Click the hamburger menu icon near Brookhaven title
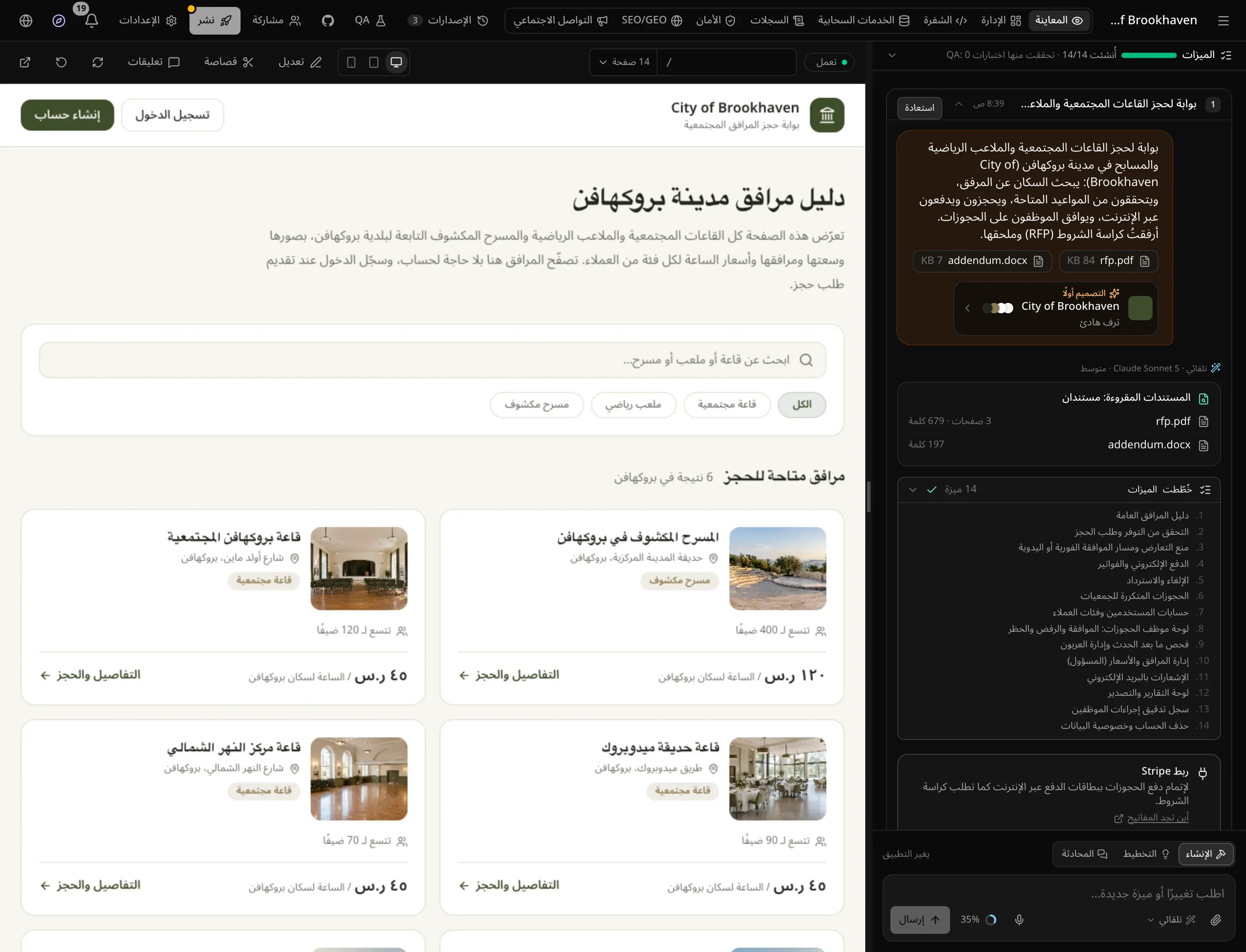This screenshot has width=1246, height=952. click(1224, 20)
